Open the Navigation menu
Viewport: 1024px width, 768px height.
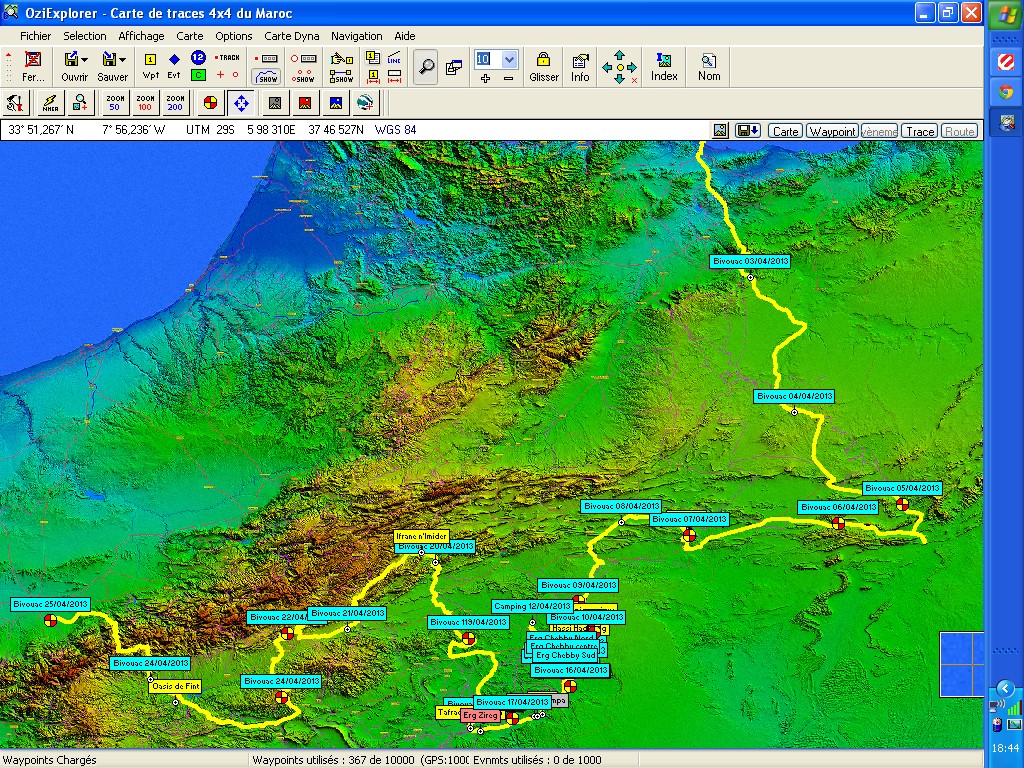pyautogui.click(x=356, y=36)
